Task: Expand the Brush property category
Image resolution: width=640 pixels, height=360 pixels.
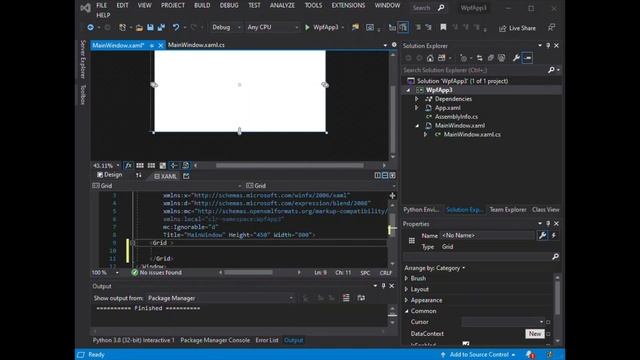Action: pyautogui.click(x=407, y=278)
